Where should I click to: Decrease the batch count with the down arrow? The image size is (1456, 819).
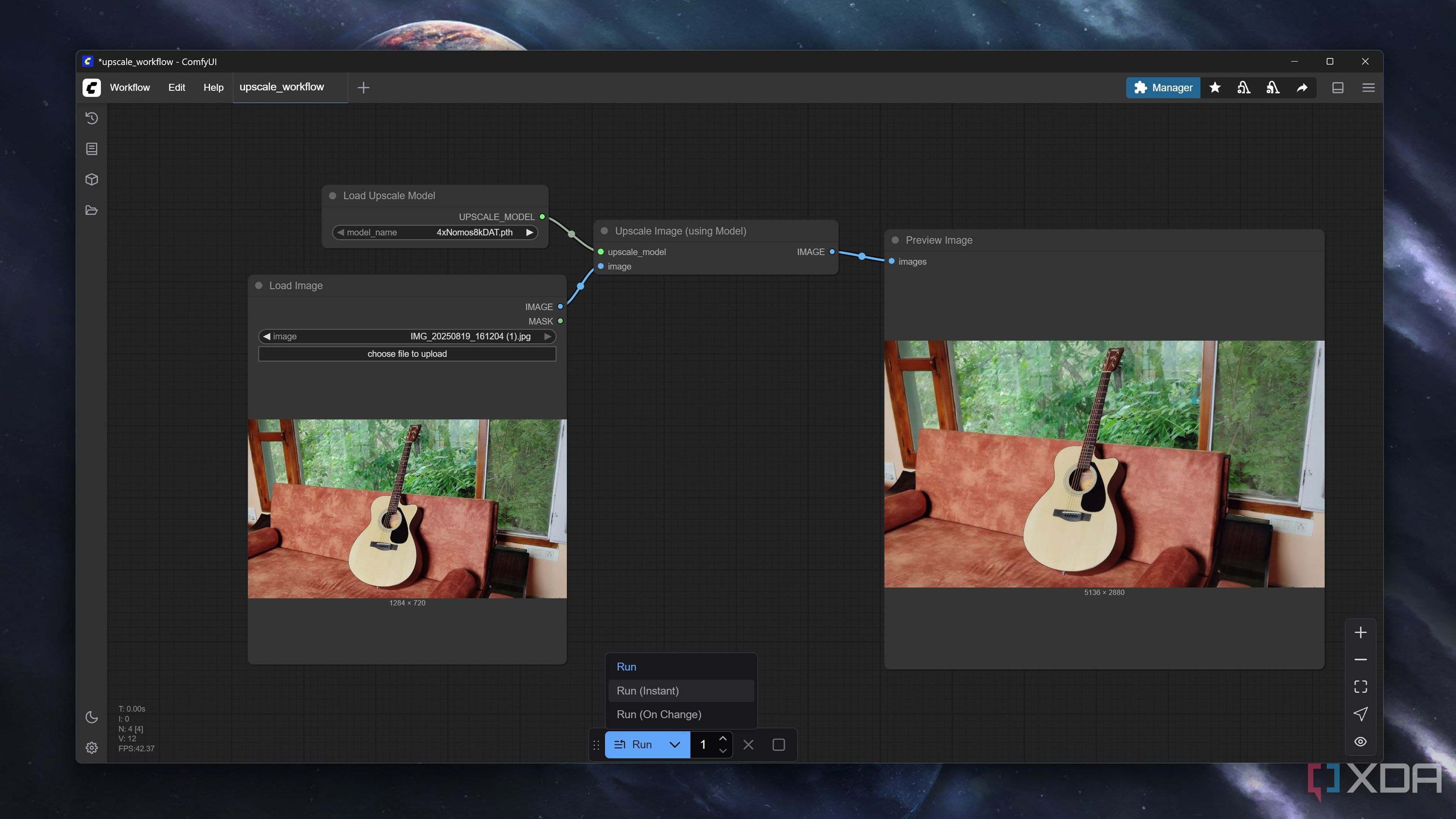coord(722,751)
